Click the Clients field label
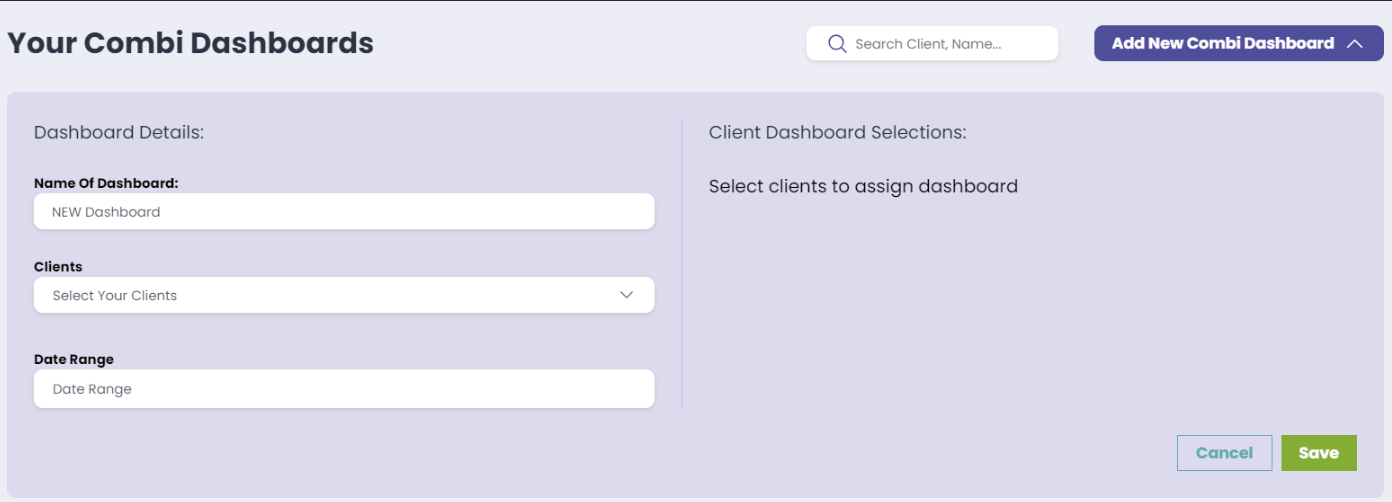 pos(58,267)
